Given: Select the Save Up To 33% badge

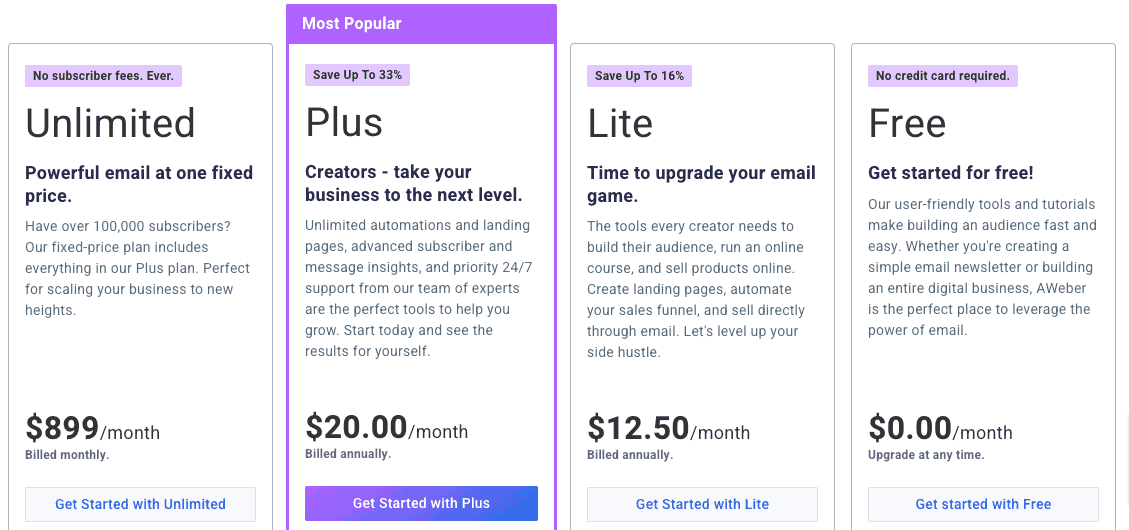Looking at the screenshot, I should tap(357, 75).
